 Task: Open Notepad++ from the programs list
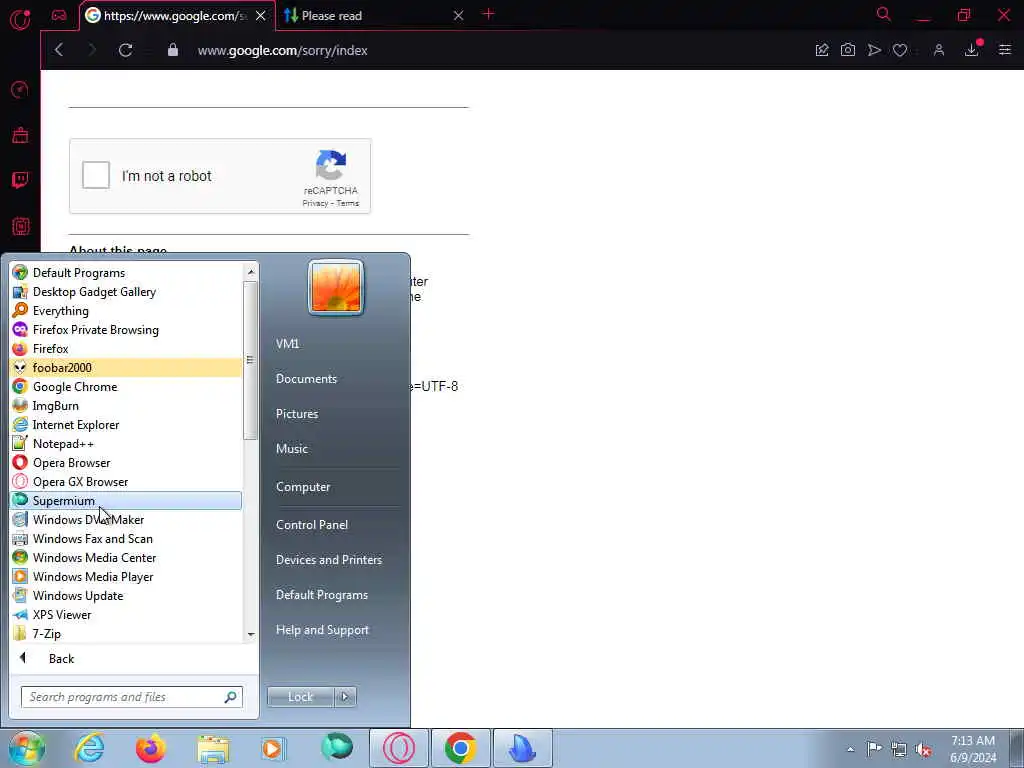pyautogui.click(x=126, y=444)
